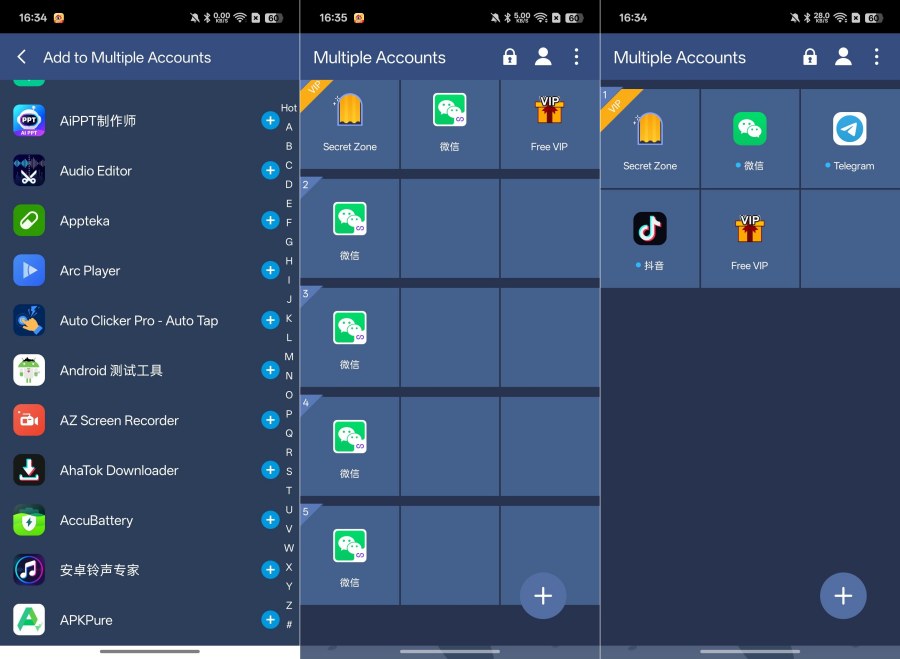Open three-dot menu in middle screen
900x659 pixels.
576,57
